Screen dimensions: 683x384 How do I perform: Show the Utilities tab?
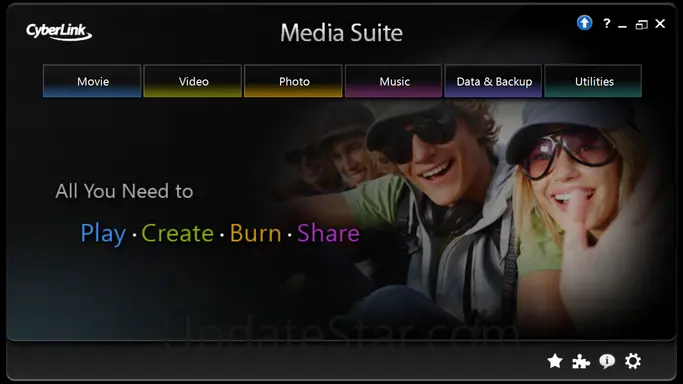(593, 81)
